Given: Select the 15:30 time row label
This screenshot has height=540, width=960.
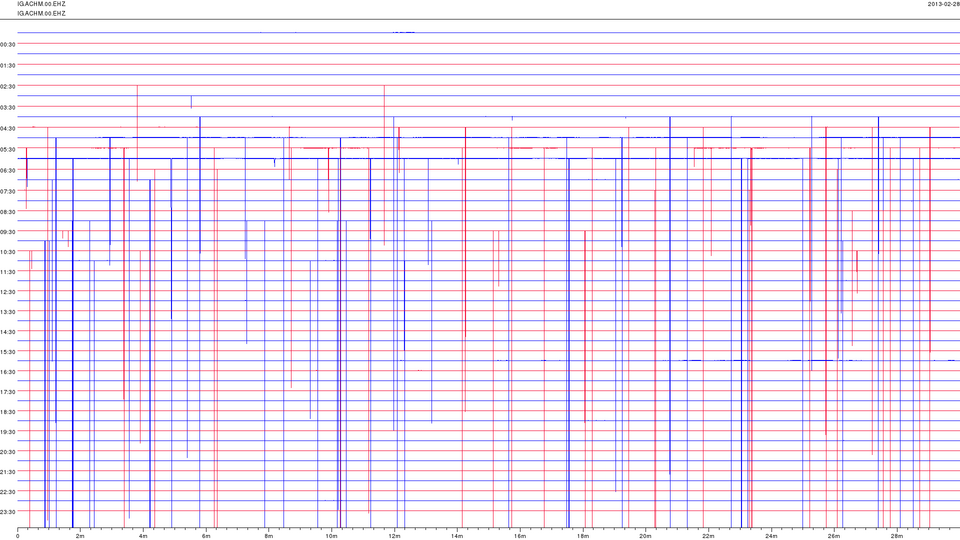Looking at the screenshot, I should [8, 352].
